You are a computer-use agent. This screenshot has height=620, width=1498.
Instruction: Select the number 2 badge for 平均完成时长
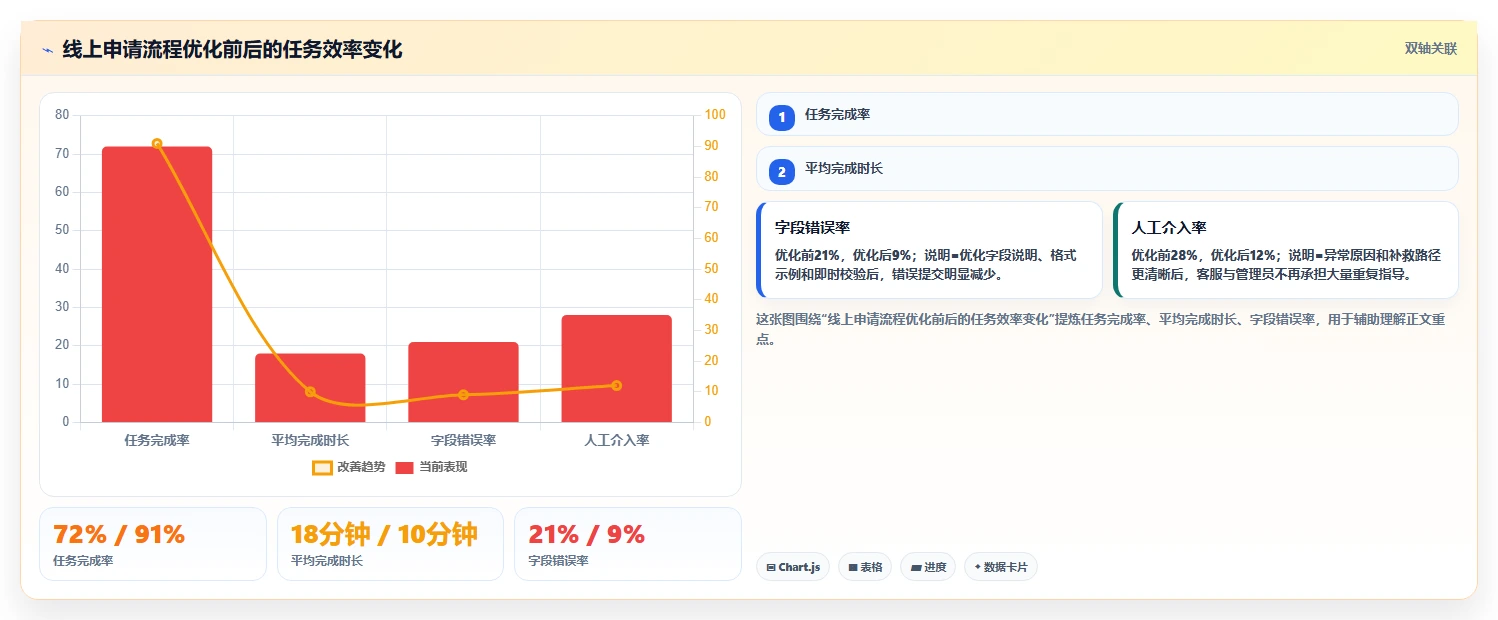(x=782, y=172)
